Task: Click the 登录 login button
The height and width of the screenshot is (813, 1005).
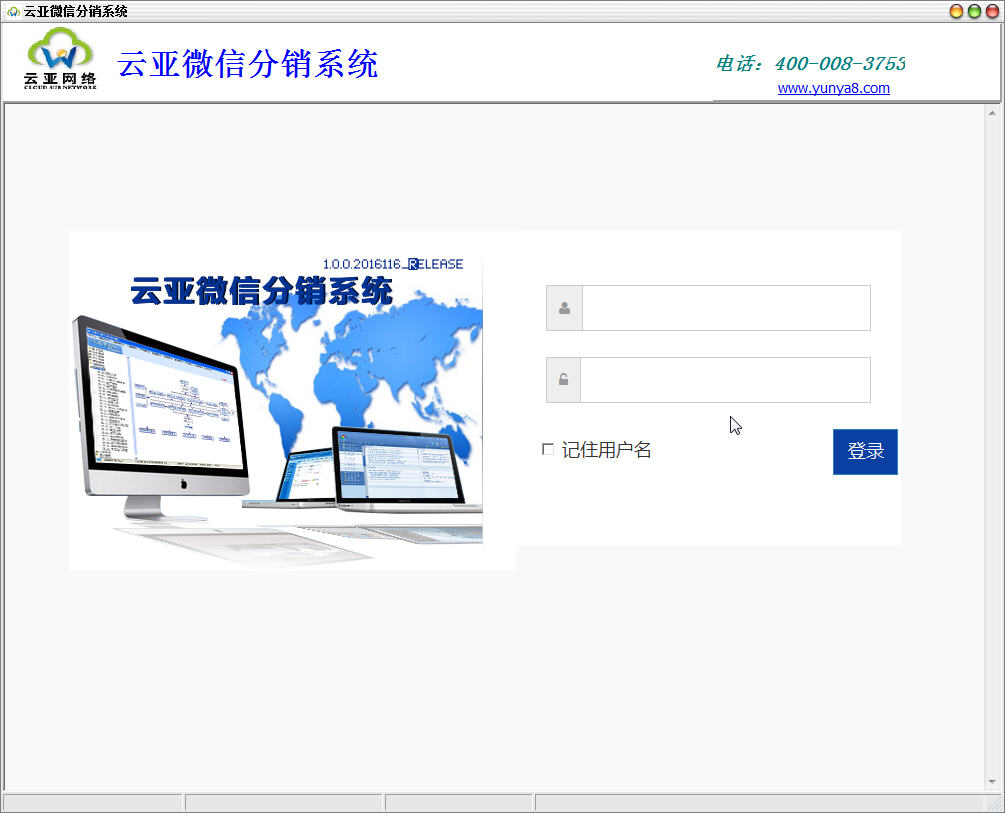Action: click(865, 451)
